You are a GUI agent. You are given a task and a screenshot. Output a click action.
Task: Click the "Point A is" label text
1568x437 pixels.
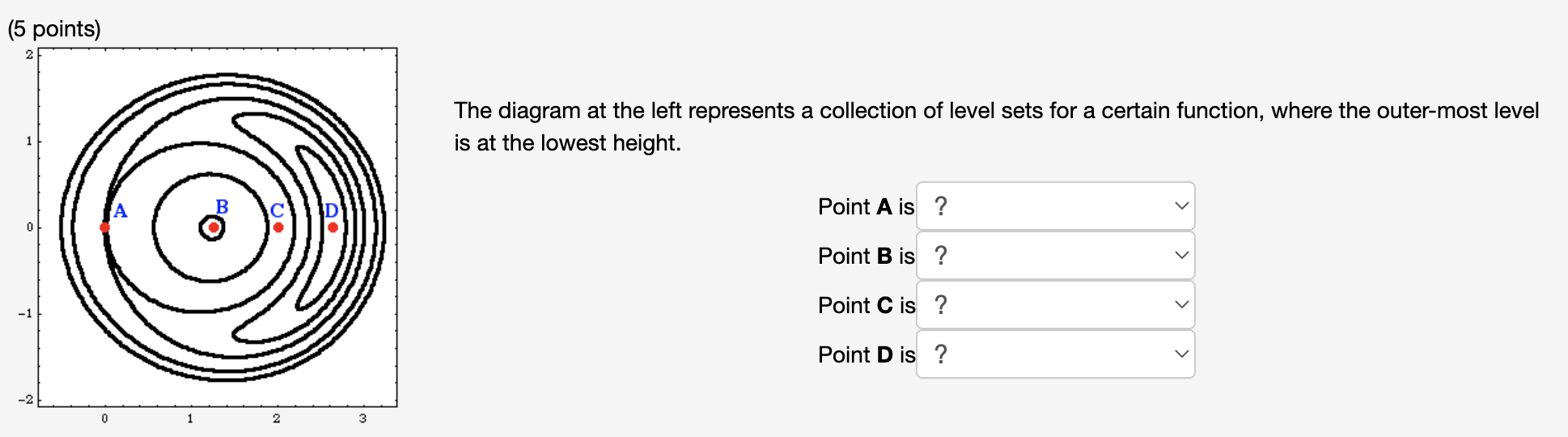pos(866,206)
